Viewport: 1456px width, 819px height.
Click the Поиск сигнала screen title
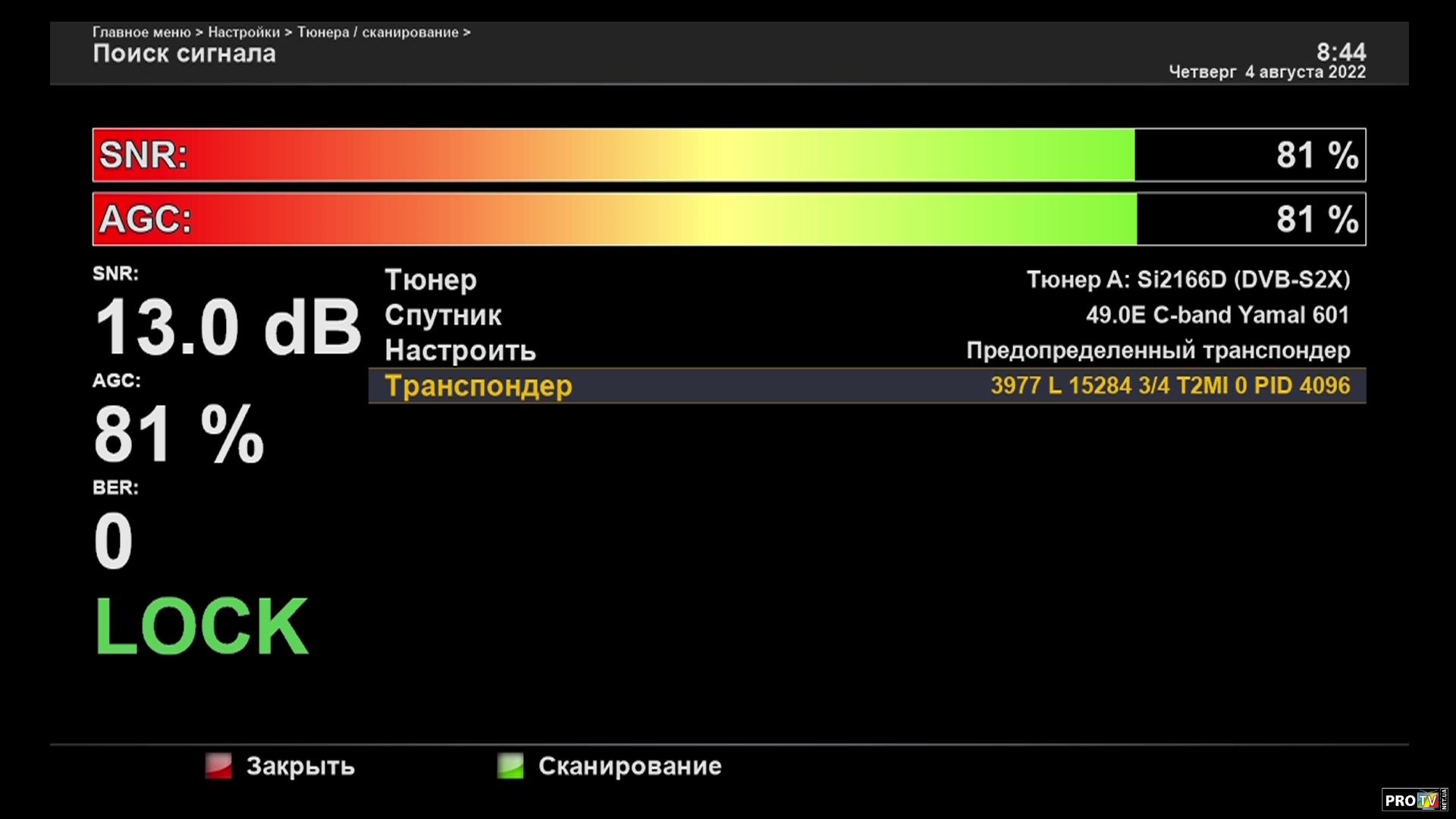(184, 54)
